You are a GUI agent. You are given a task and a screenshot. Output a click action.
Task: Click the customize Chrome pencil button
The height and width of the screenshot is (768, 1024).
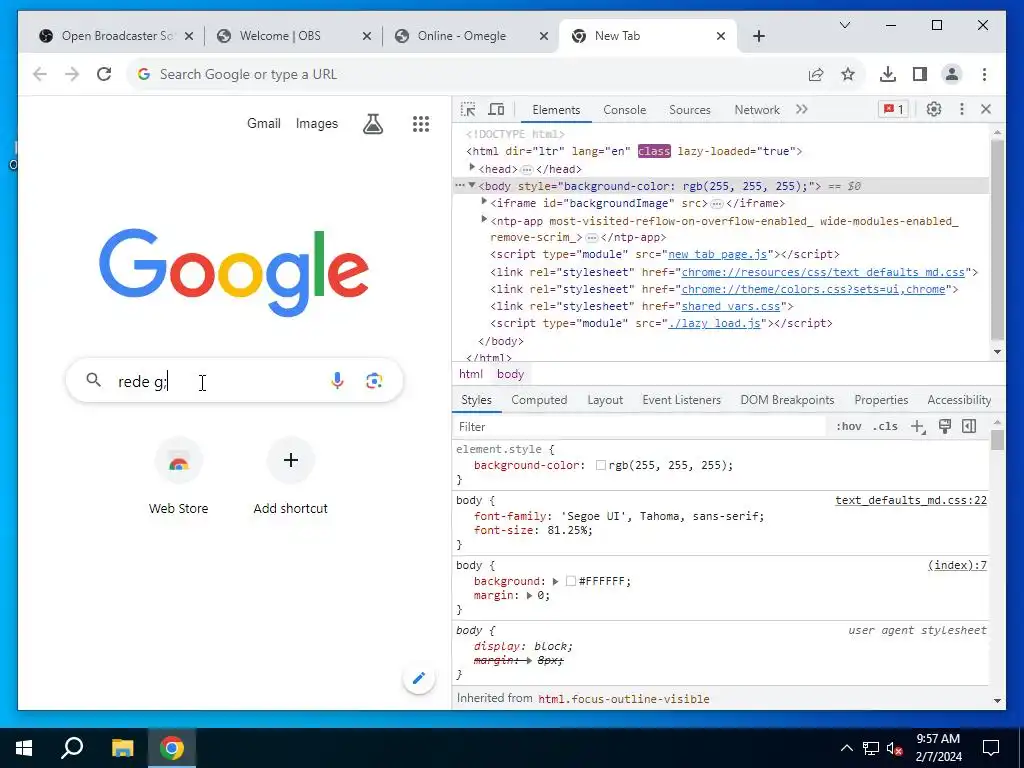pyautogui.click(x=419, y=678)
